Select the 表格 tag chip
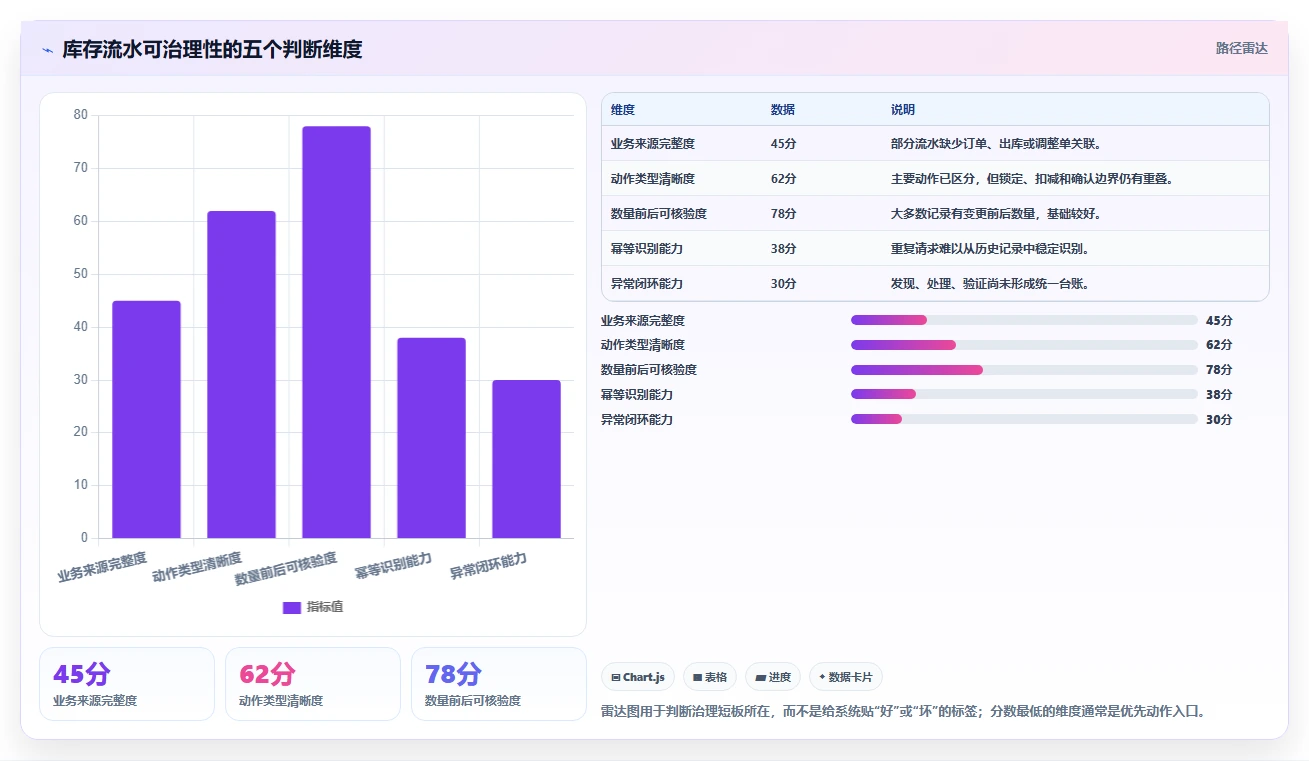 (x=710, y=677)
